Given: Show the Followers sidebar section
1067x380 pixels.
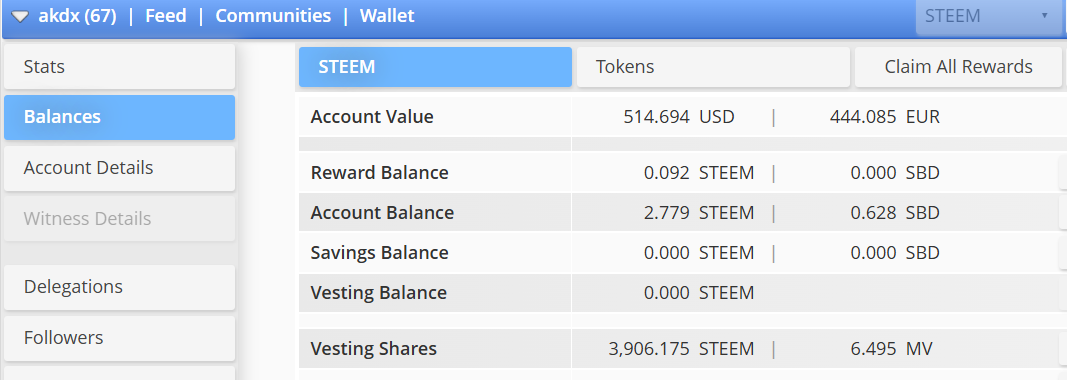Looking at the screenshot, I should (x=120, y=338).
